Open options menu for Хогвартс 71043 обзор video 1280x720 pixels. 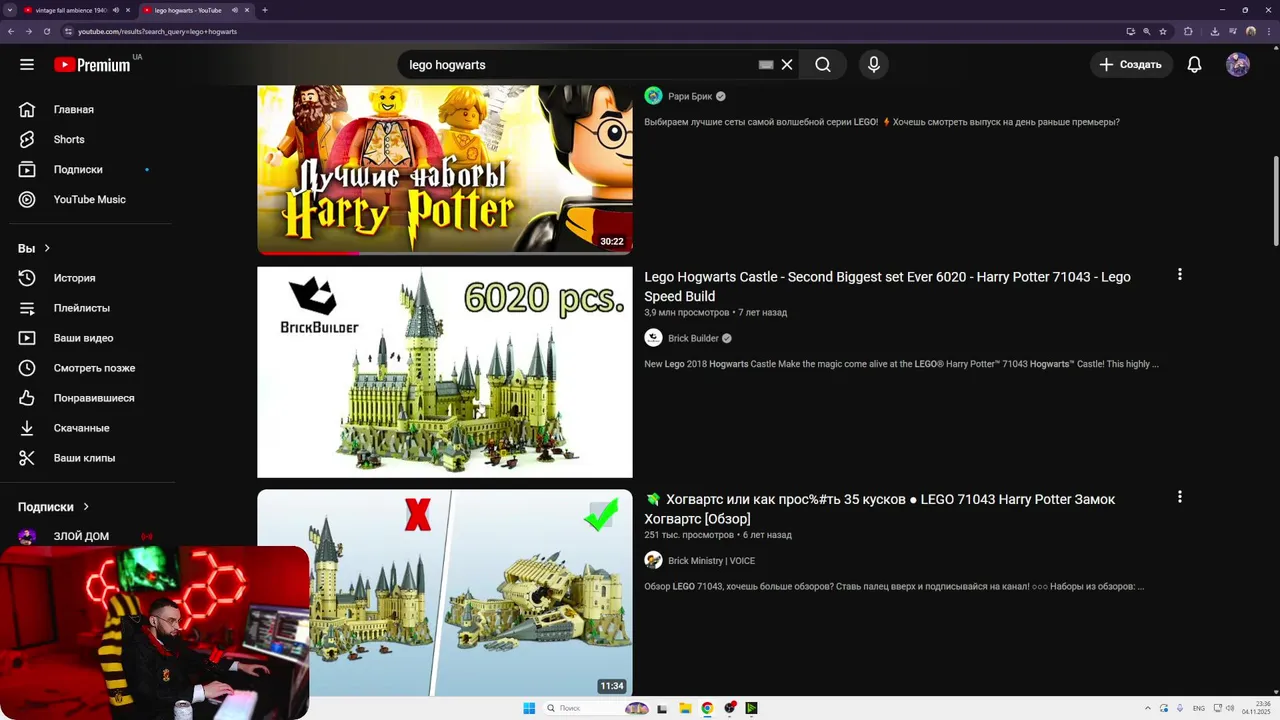[x=1180, y=497]
